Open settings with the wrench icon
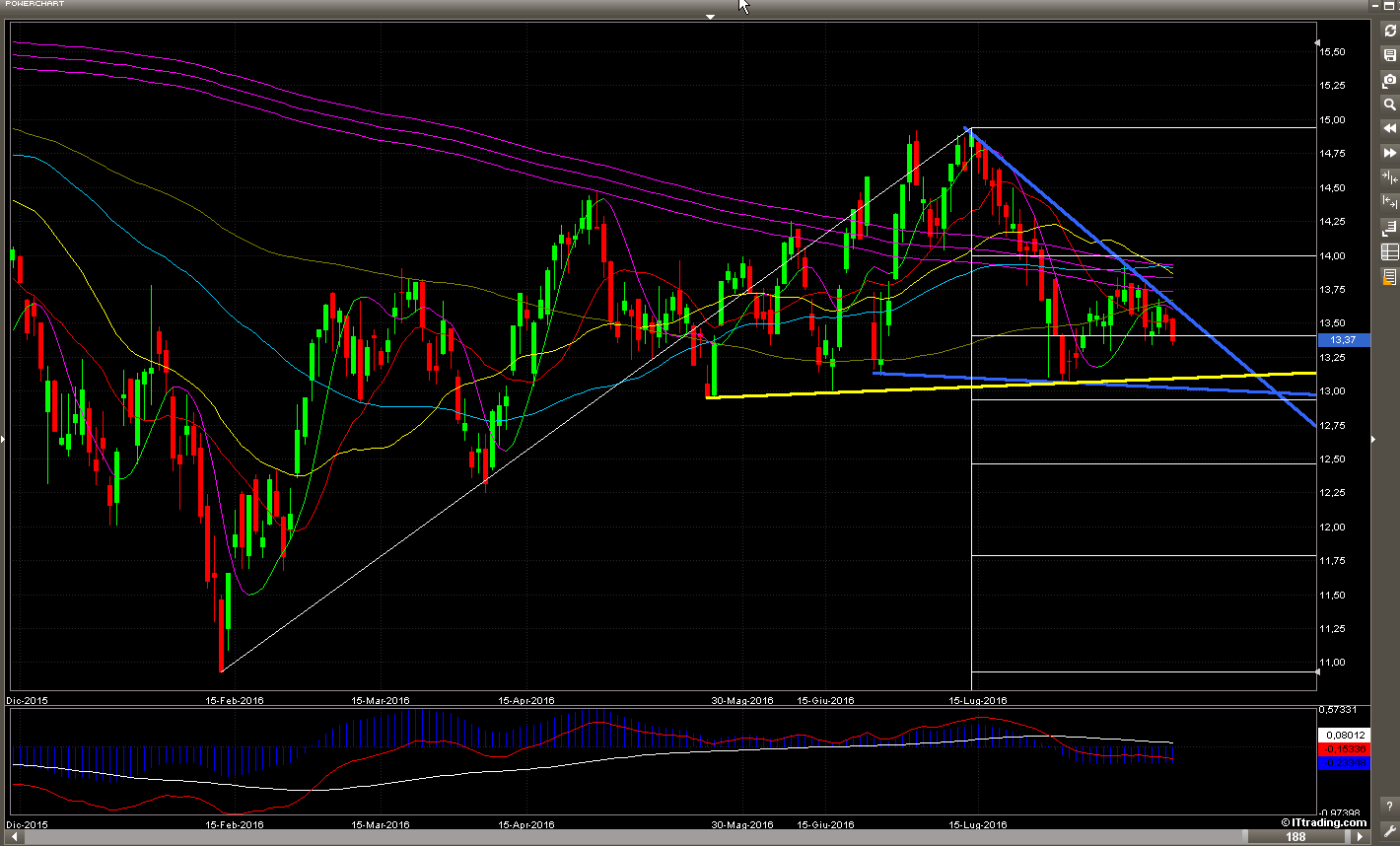 (1389, 831)
